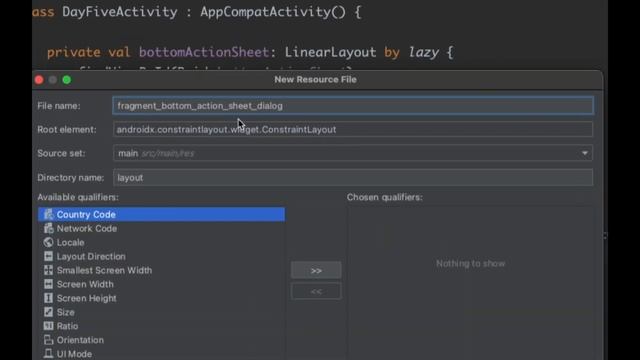Close the New Resource File dialog
Viewport: 640px width, 360px height.
coord(39,80)
